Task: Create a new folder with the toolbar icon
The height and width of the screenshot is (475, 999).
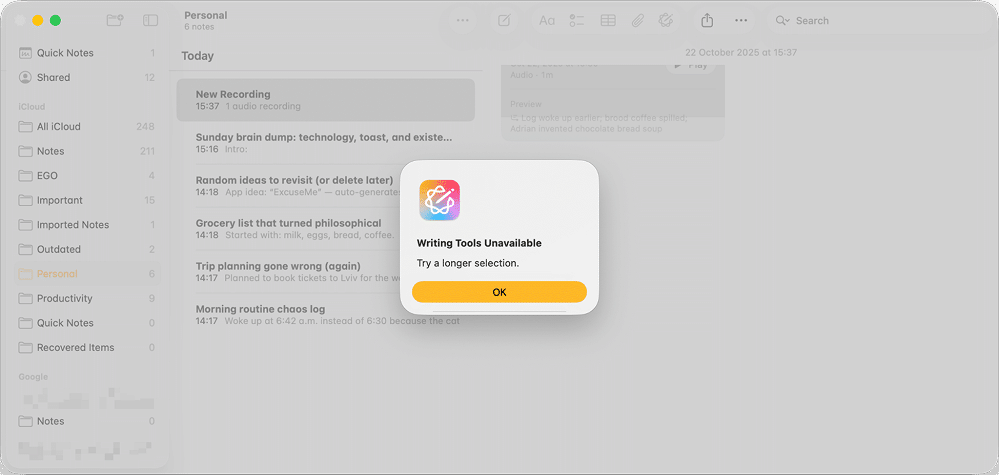Action: 115,20
